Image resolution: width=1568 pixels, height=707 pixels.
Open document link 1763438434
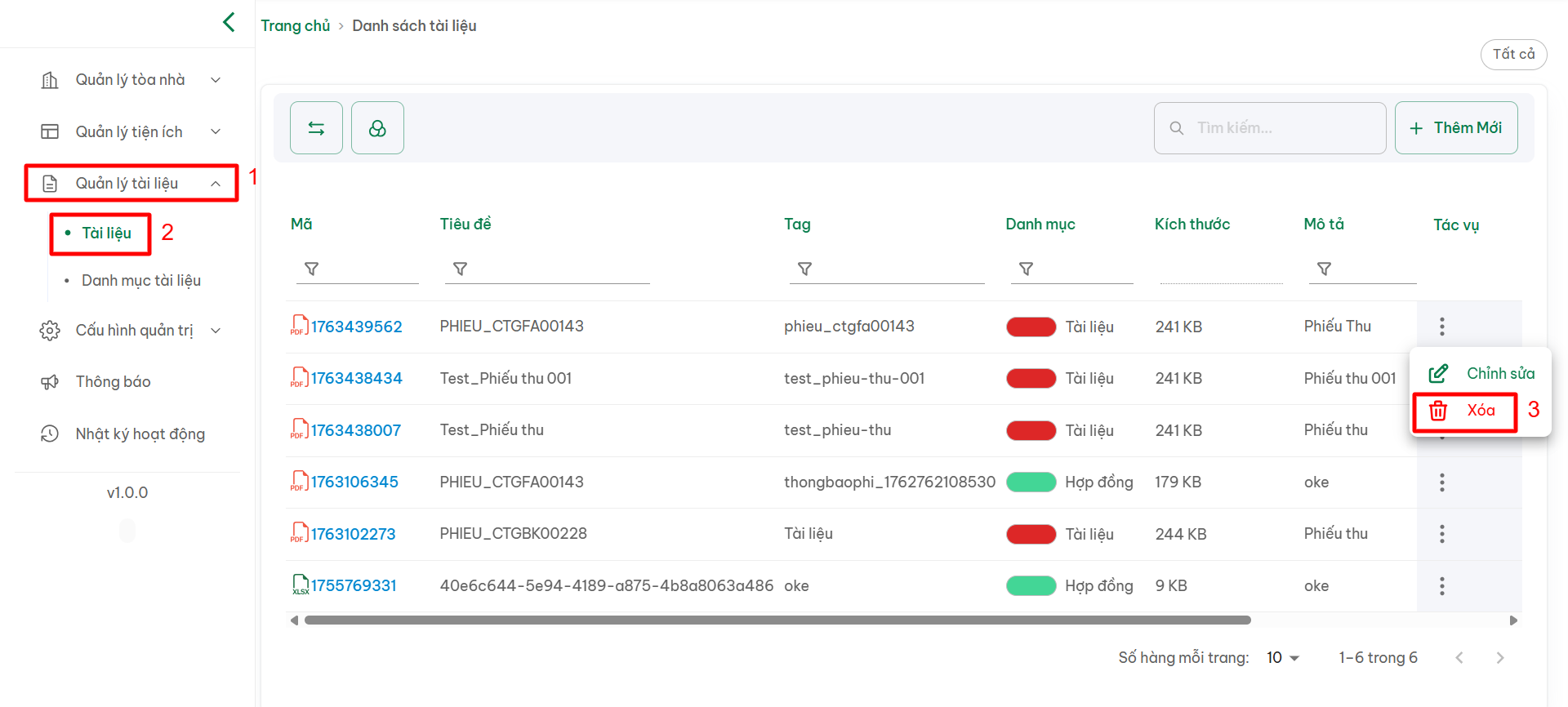(x=356, y=379)
